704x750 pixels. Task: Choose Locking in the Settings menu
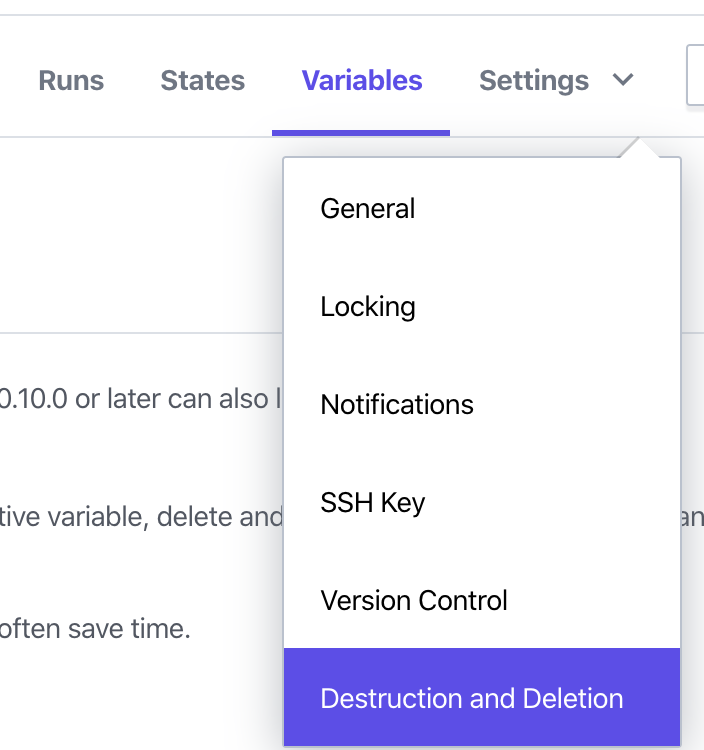coord(367,307)
